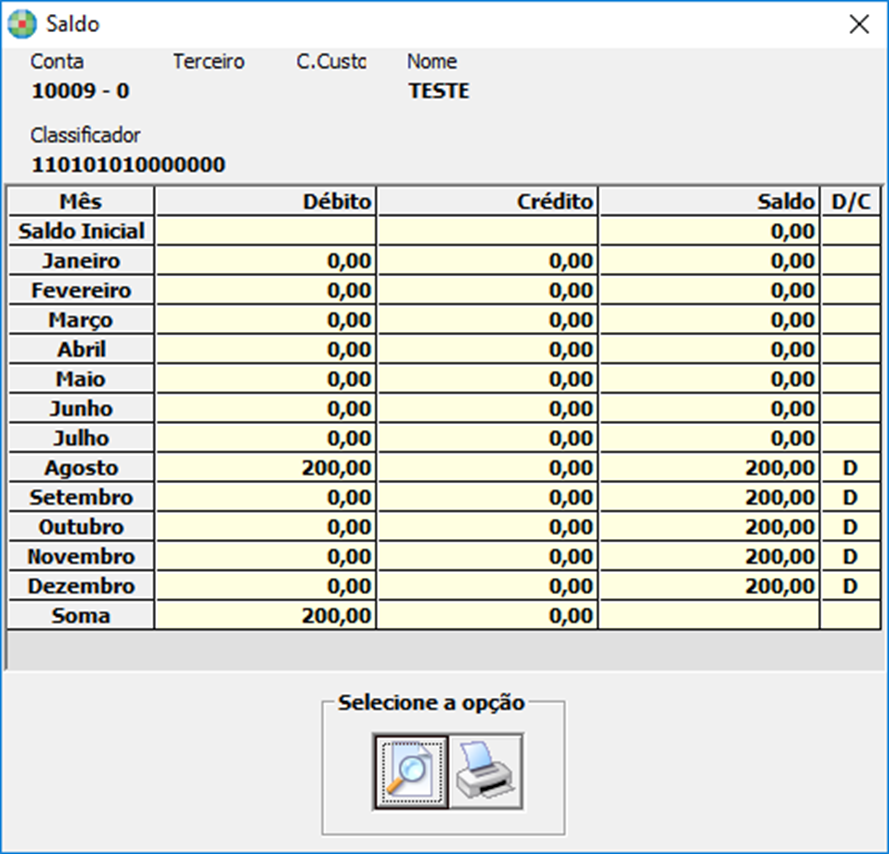
Task: Click the Nome label
Action: click(x=432, y=61)
